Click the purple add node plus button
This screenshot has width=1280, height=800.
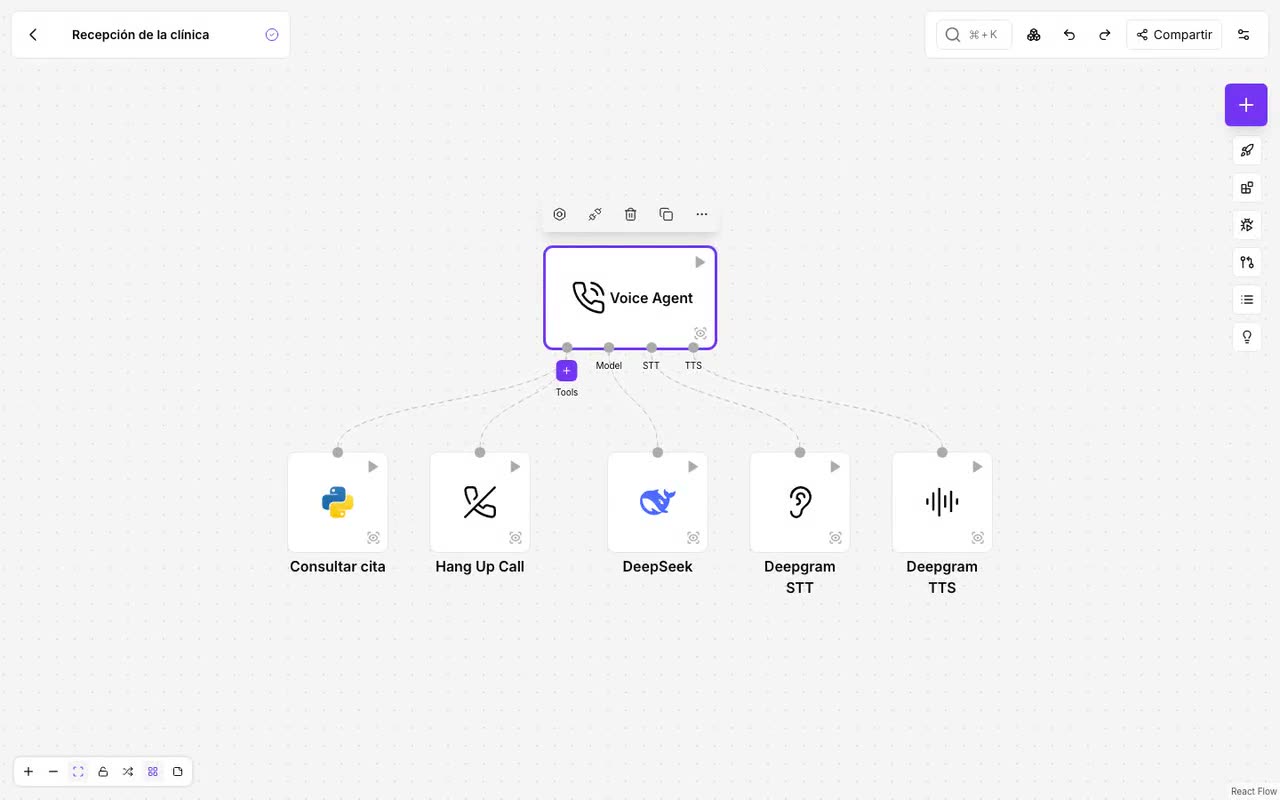pos(1246,105)
